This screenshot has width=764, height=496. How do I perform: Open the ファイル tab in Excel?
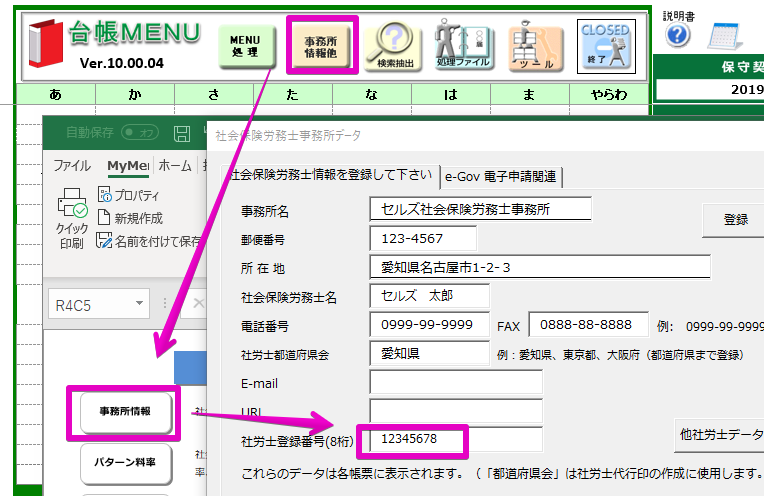point(72,166)
